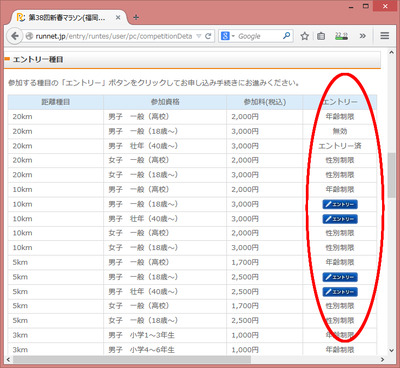This screenshot has height=368, width=400.
Task: Click the 距離種目 column header
Action: point(56,102)
